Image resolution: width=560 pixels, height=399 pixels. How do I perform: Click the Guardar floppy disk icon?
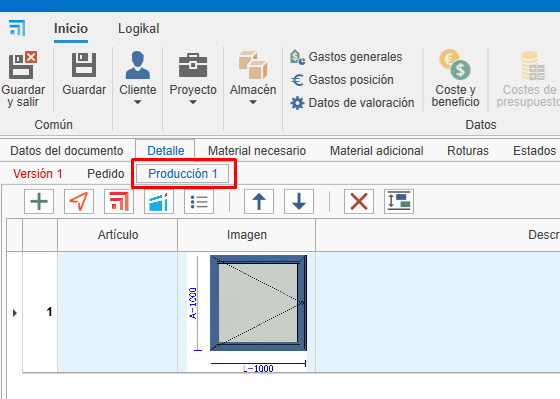point(84,65)
